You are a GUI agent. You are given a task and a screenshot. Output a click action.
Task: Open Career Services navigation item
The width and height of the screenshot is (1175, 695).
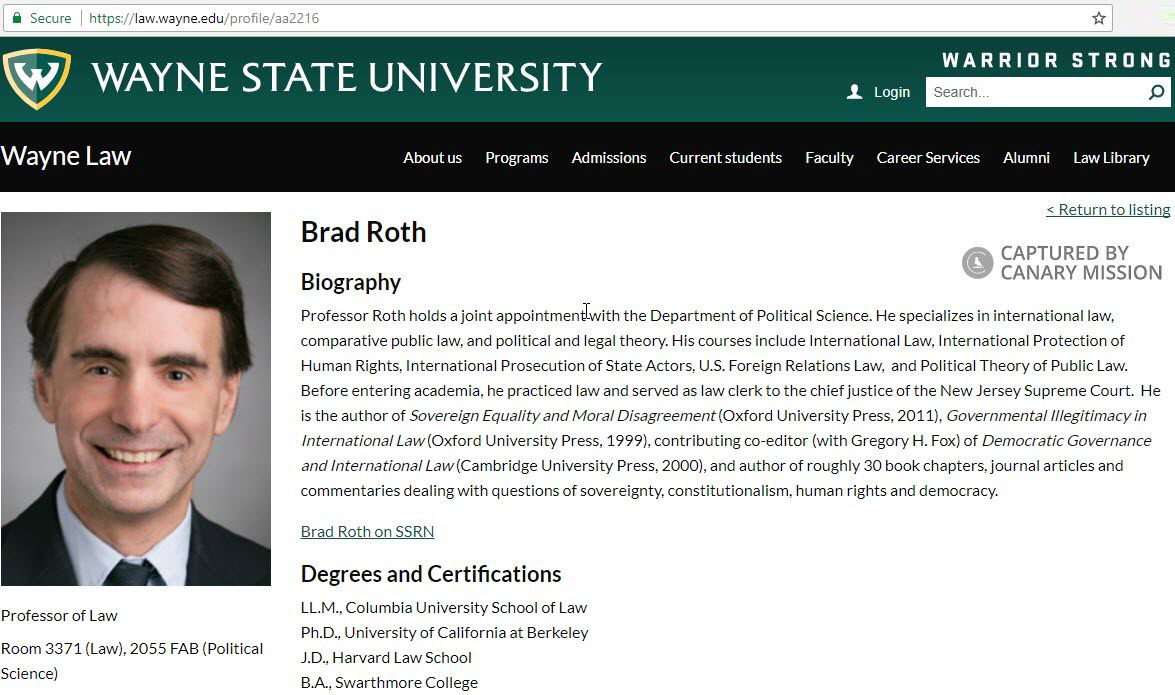coord(928,157)
